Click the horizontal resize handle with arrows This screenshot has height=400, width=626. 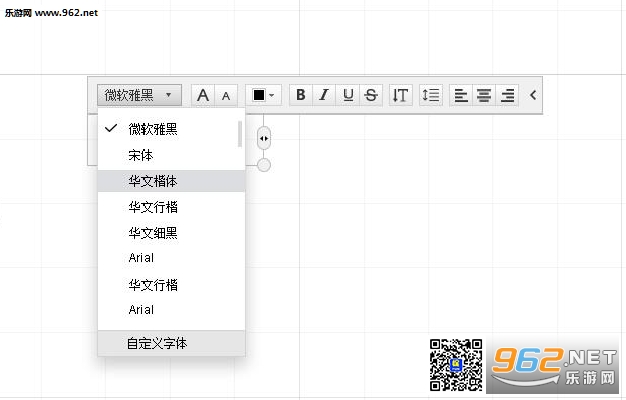click(x=263, y=139)
